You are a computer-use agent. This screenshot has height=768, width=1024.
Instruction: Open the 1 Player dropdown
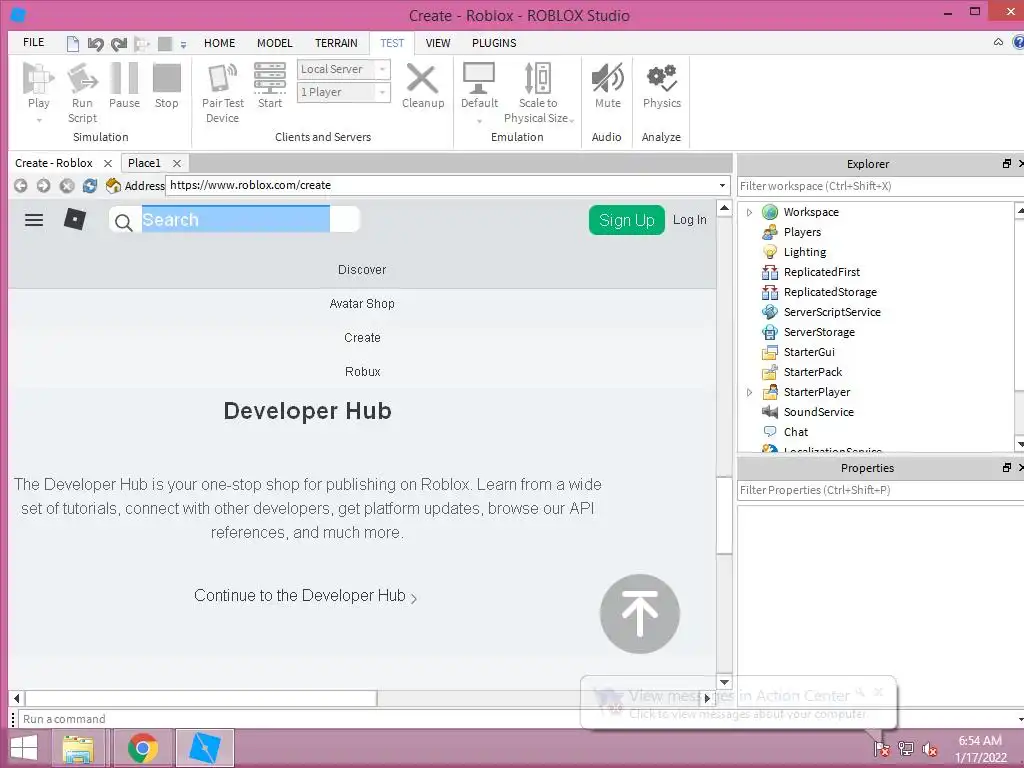coord(383,92)
